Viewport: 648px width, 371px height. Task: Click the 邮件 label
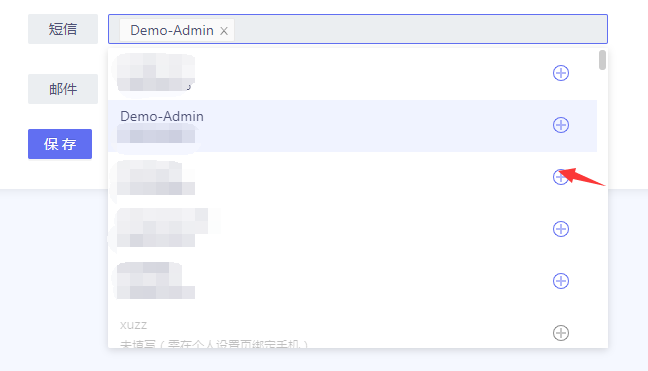pyautogui.click(x=63, y=89)
